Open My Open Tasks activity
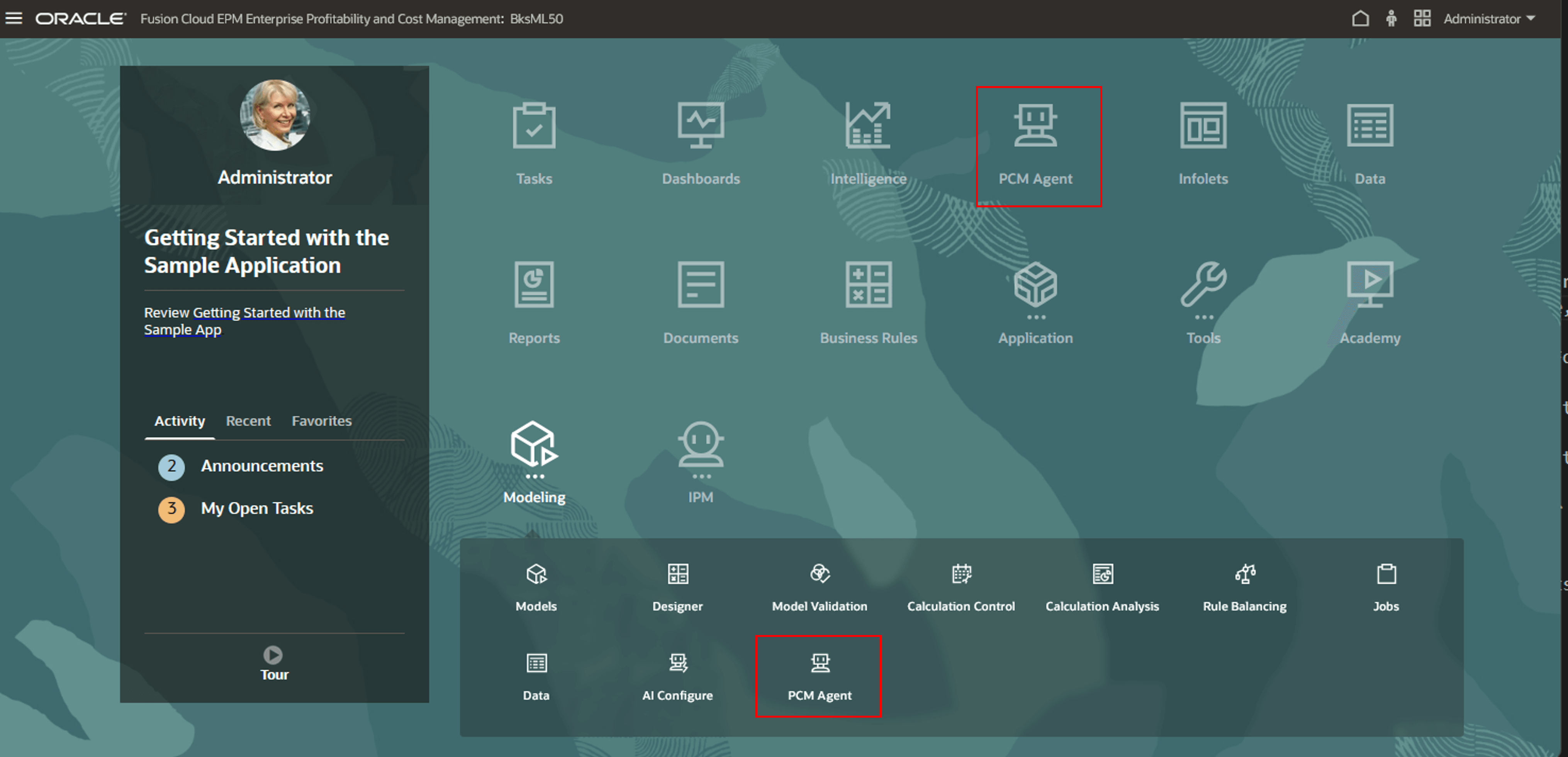 tap(256, 508)
